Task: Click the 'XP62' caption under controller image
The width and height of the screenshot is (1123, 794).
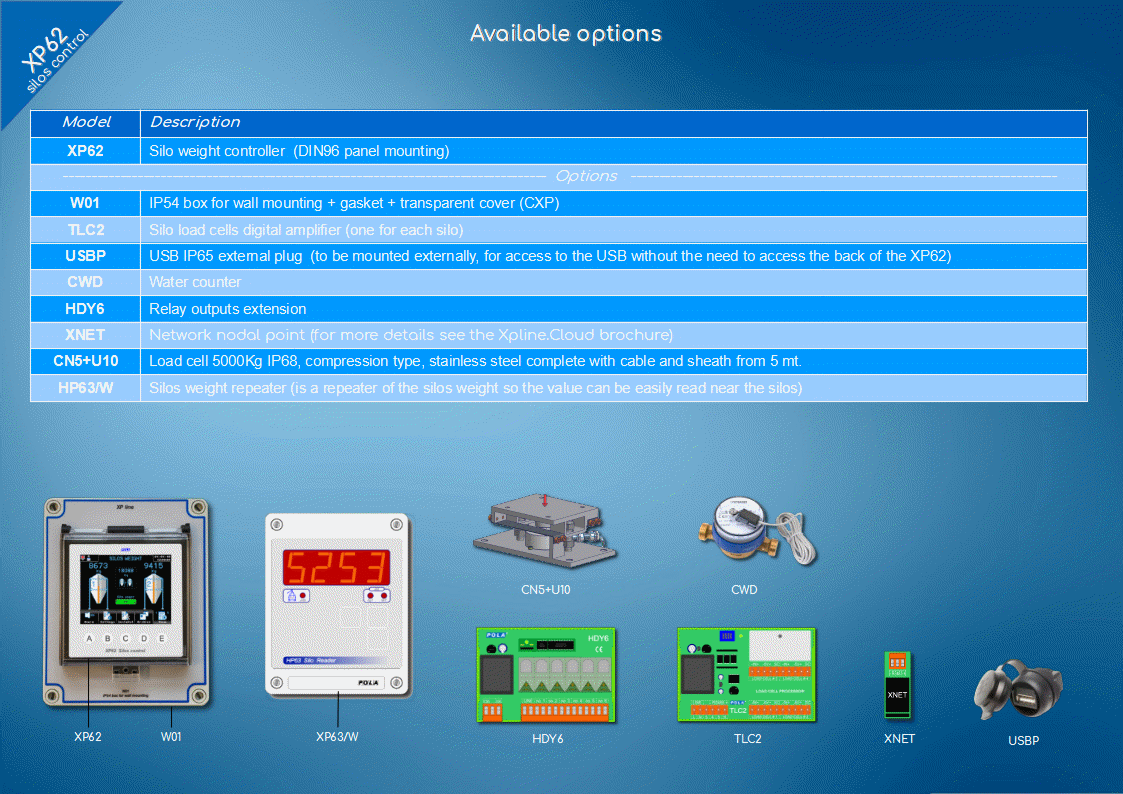Action: pyautogui.click(x=88, y=737)
